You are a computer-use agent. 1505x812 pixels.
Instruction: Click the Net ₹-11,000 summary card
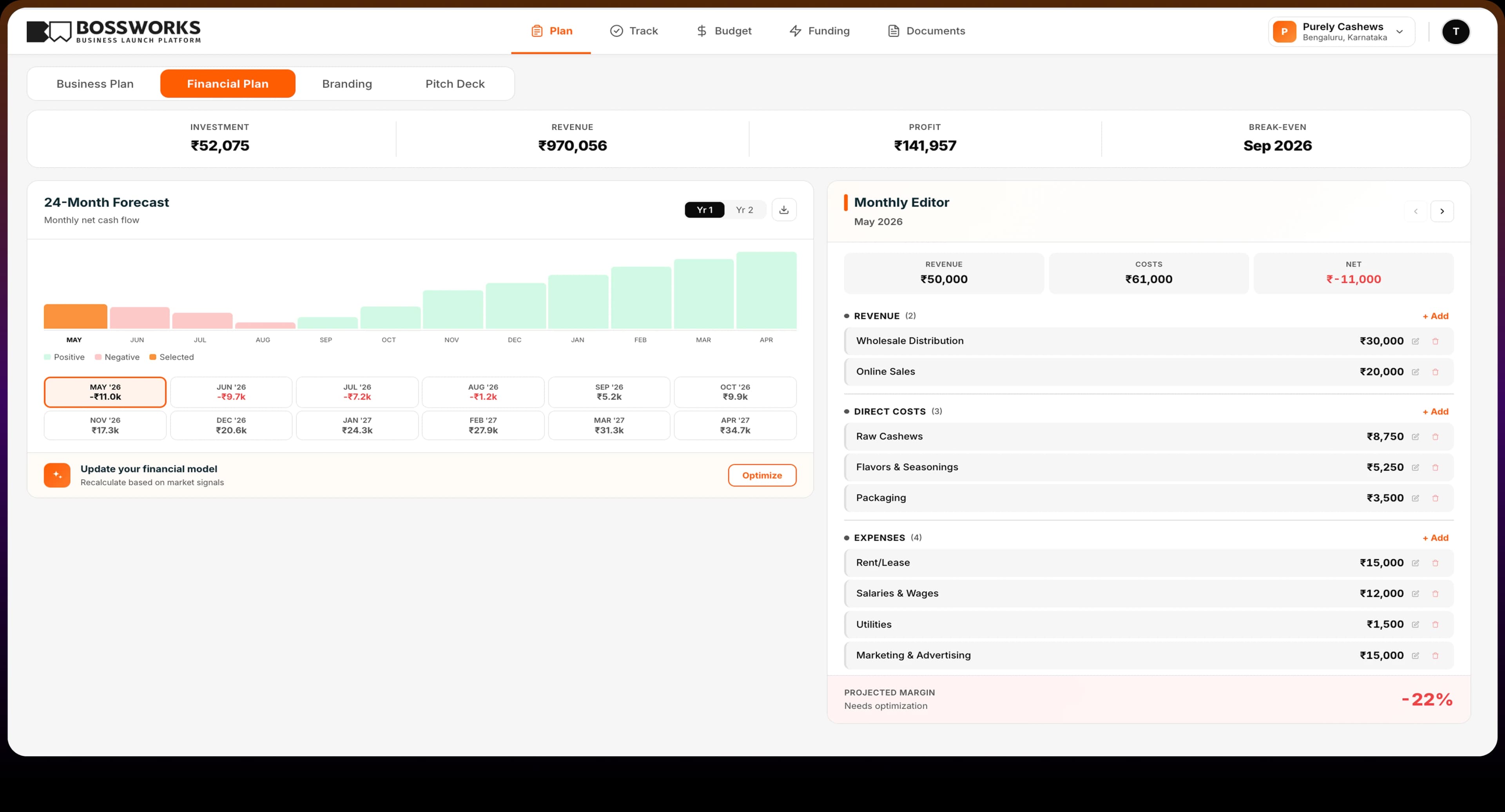pos(1353,273)
